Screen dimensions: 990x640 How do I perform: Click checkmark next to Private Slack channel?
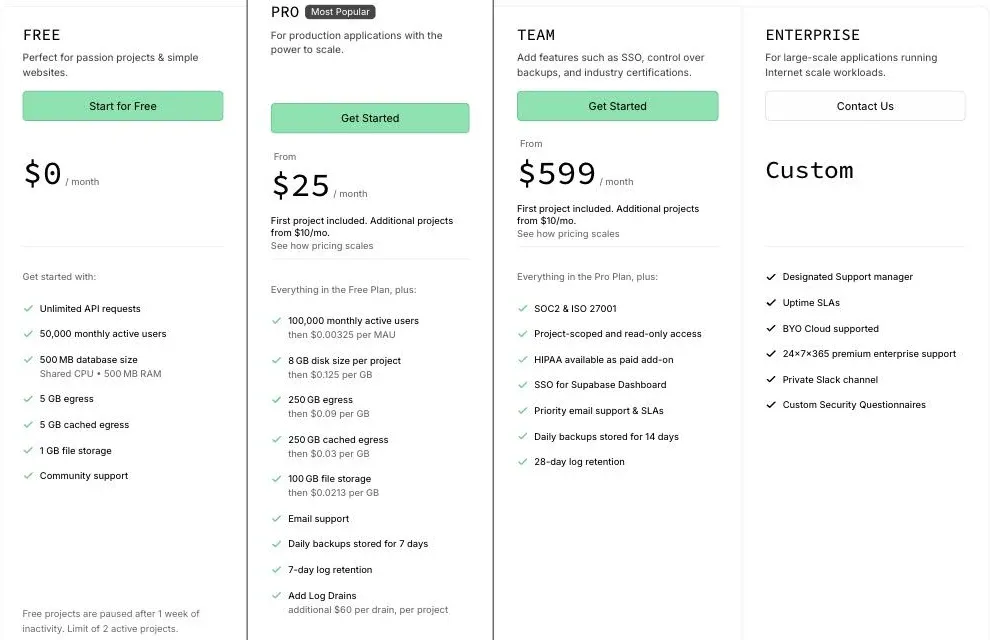tap(771, 379)
